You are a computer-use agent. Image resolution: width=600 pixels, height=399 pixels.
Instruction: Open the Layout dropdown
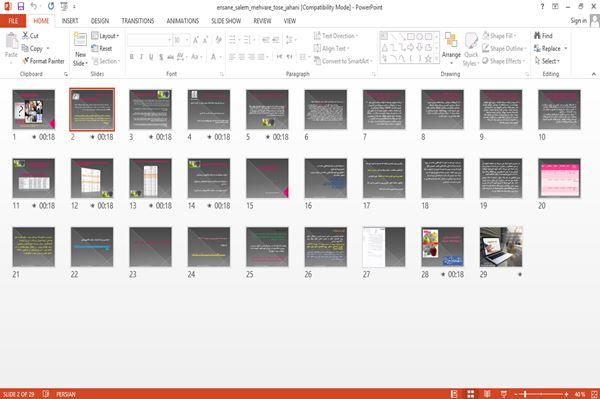[105, 36]
